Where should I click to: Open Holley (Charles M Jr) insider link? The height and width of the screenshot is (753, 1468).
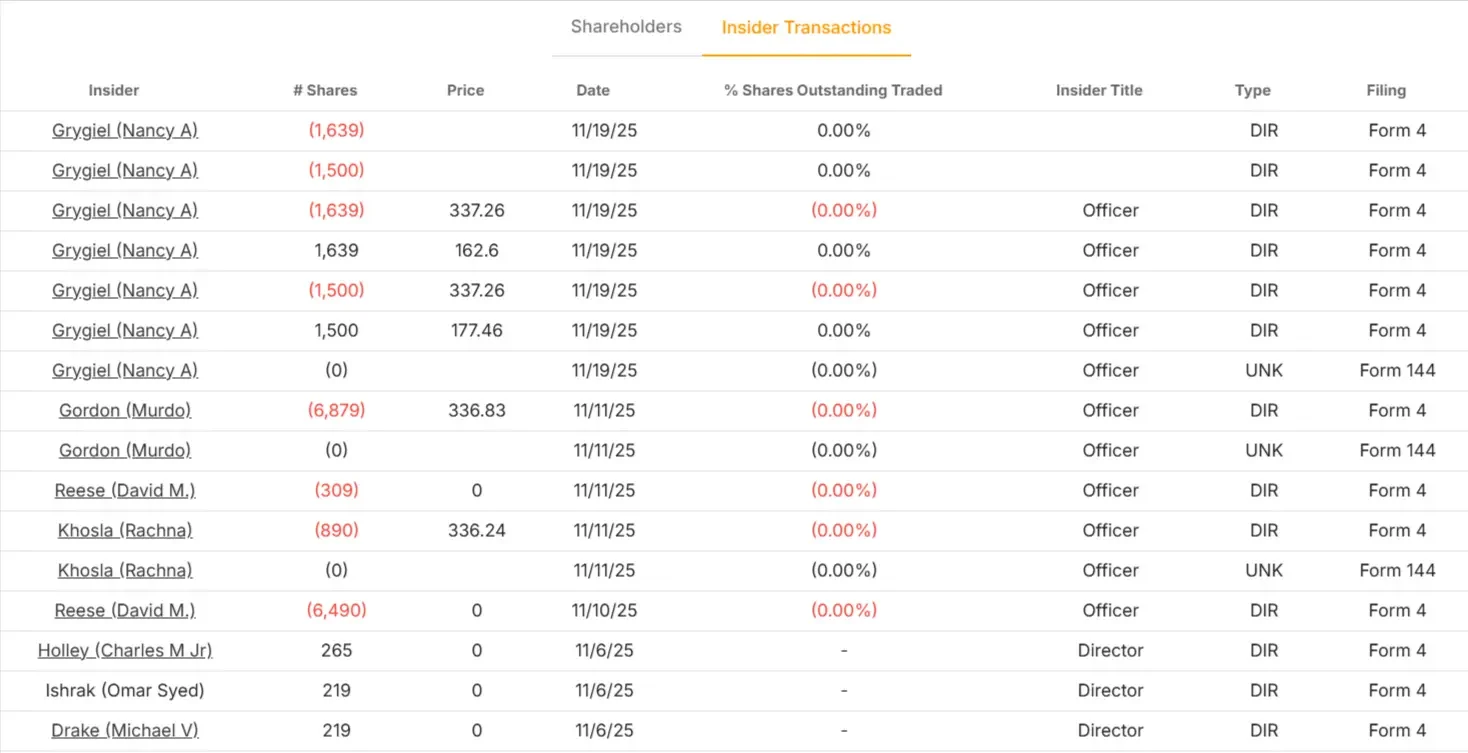coord(125,650)
